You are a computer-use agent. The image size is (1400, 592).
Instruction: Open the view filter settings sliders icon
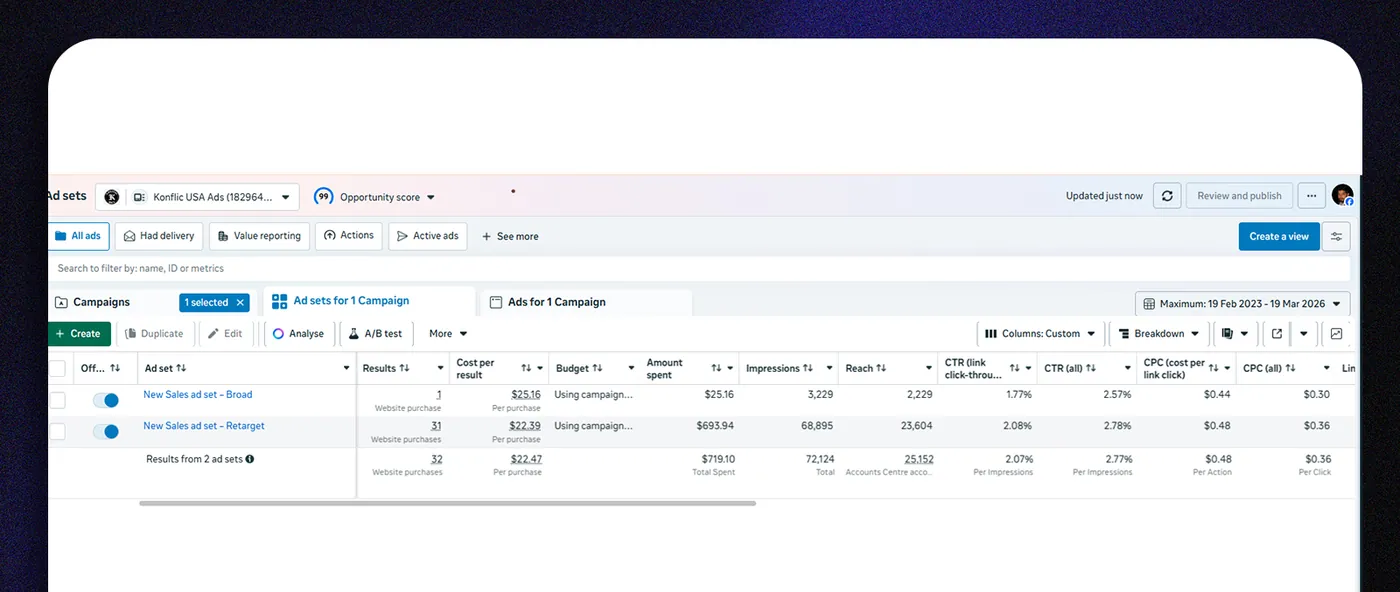[x=1336, y=236]
